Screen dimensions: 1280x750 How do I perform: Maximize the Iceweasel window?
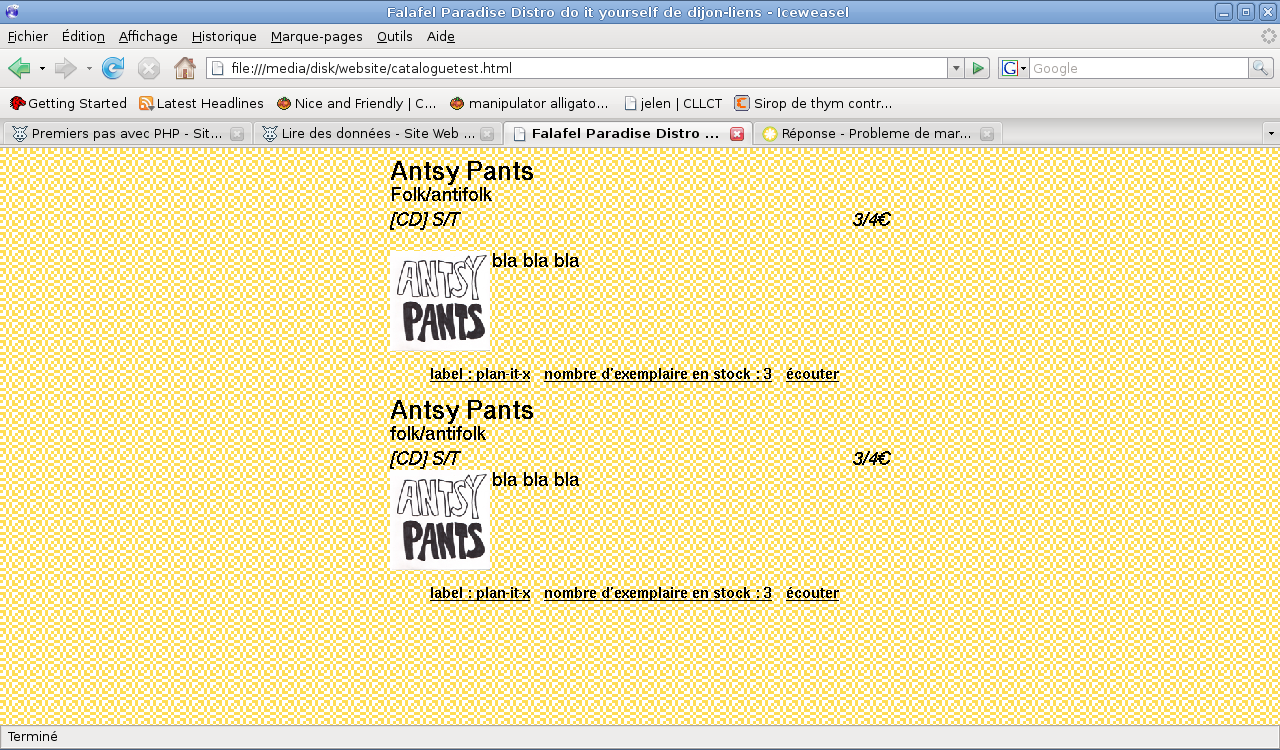point(1245,12)
